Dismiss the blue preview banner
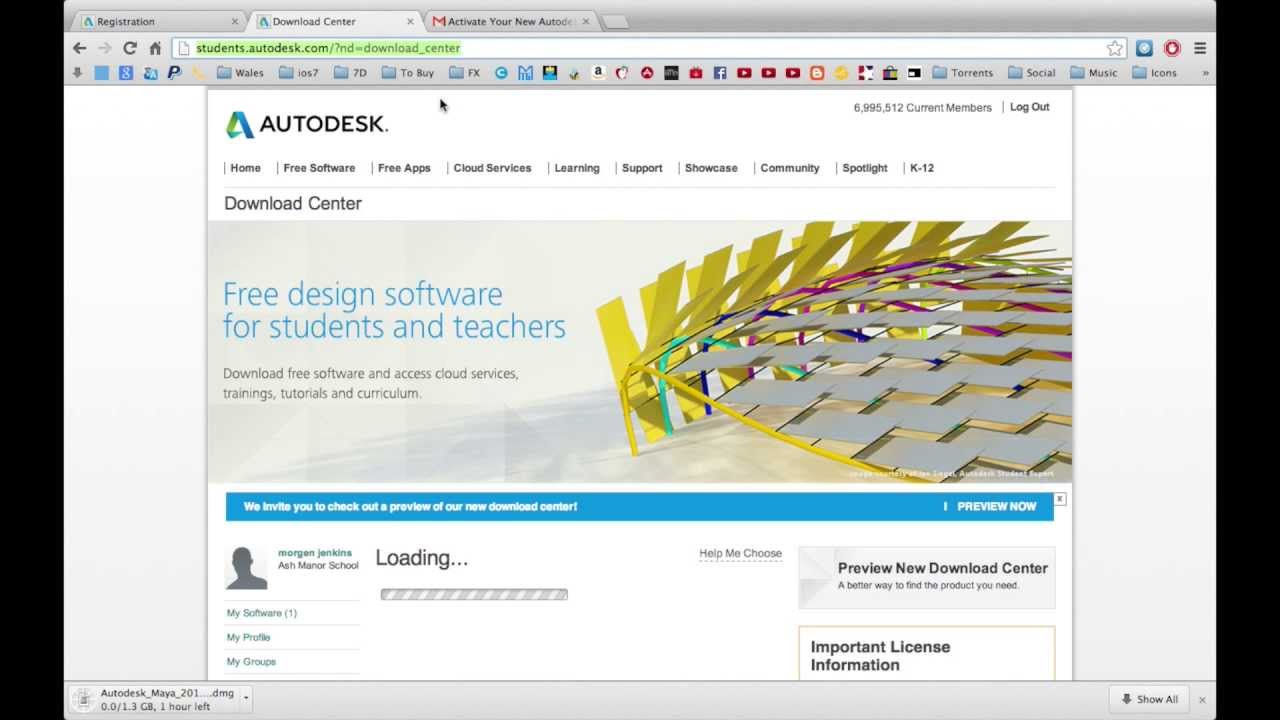 tap(1060, 499)
